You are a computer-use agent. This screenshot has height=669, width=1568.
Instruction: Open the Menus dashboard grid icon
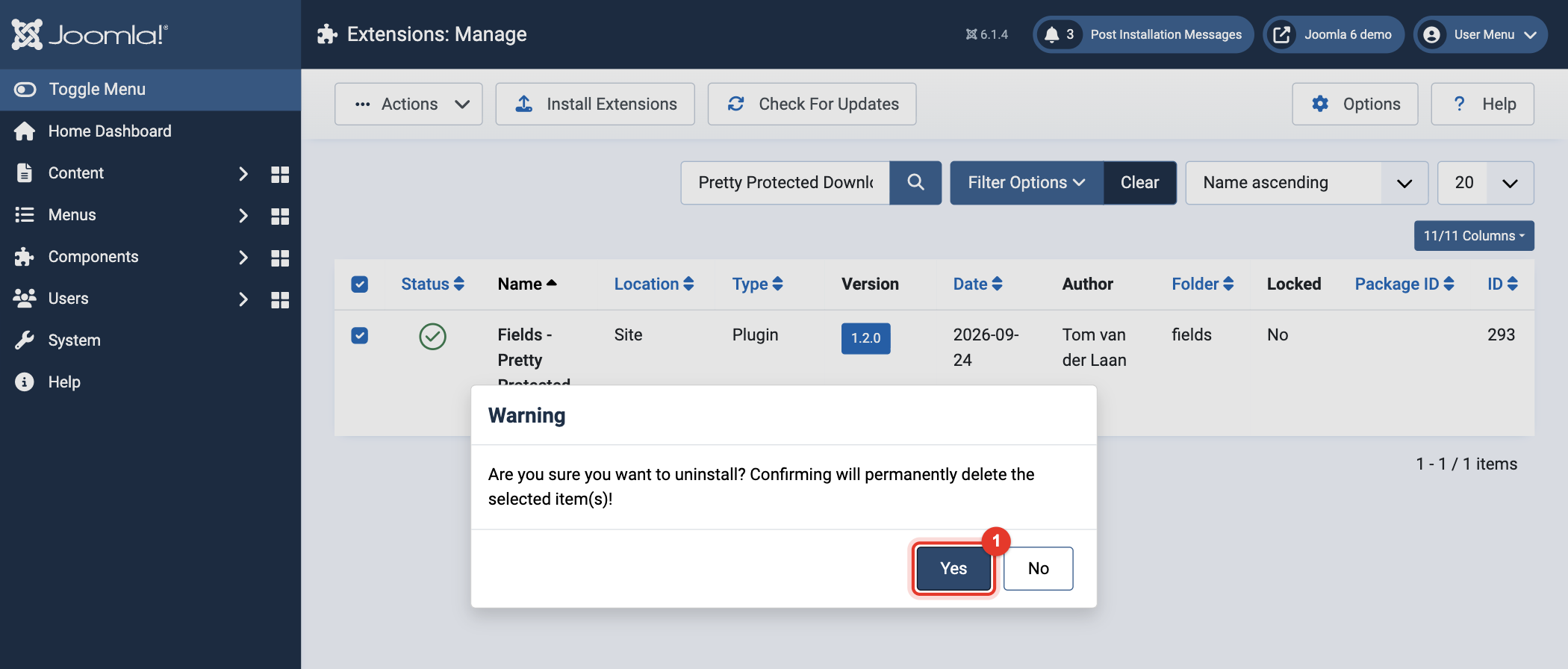click(280, 216)
